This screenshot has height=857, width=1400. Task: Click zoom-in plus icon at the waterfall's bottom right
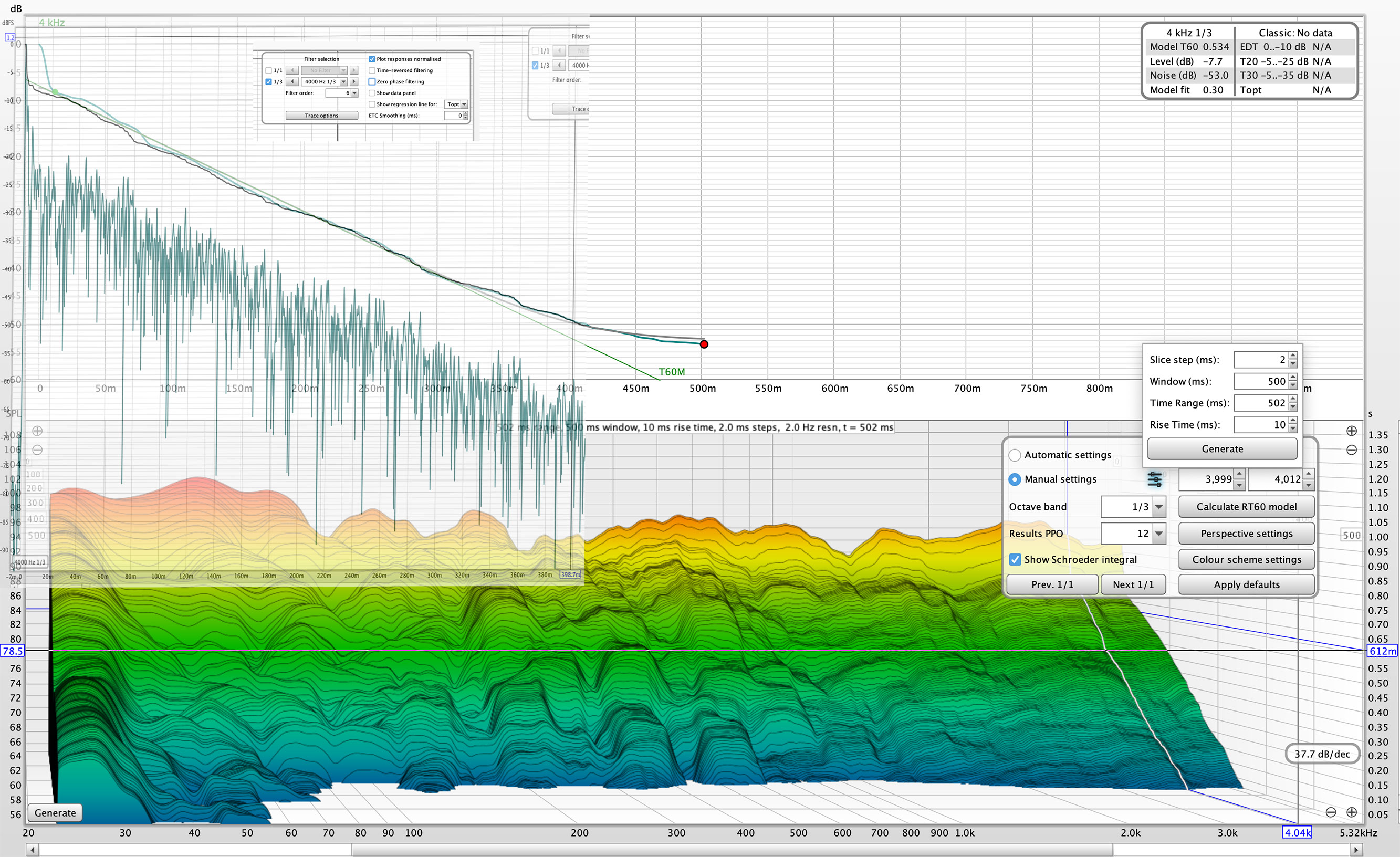[x=1351, y=812]
